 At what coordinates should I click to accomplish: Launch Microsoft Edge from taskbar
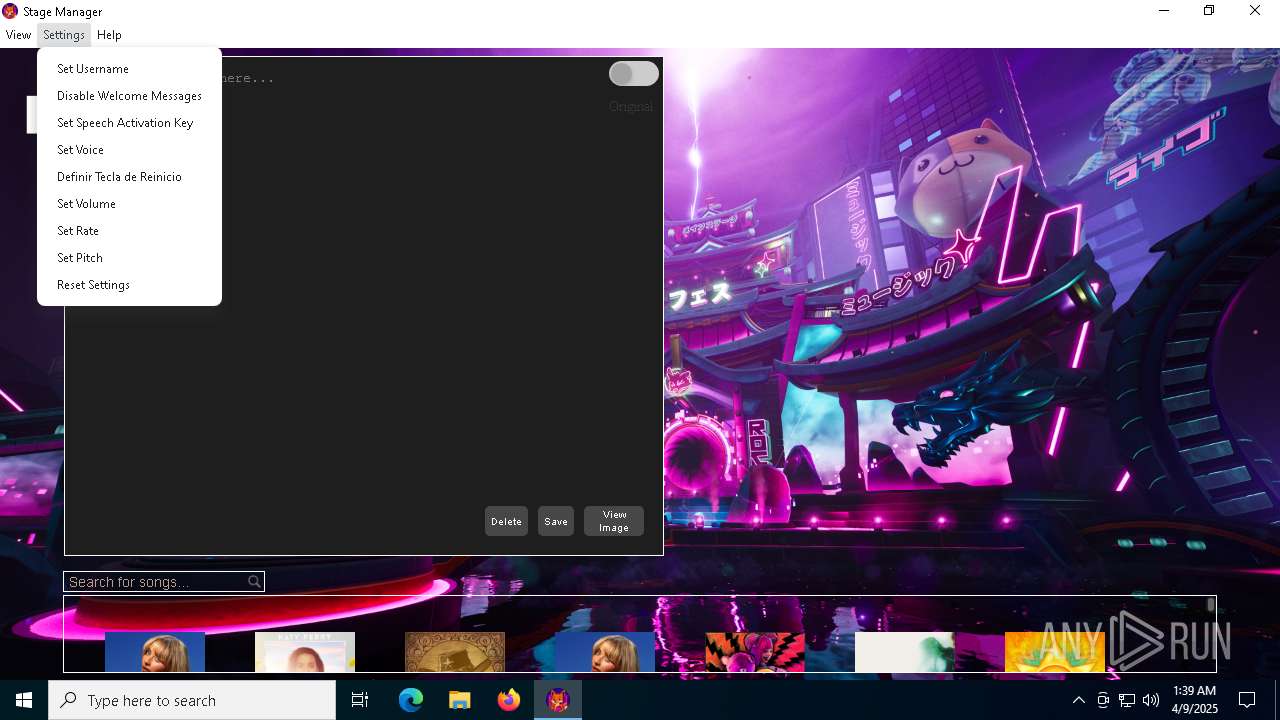(411, 700)
